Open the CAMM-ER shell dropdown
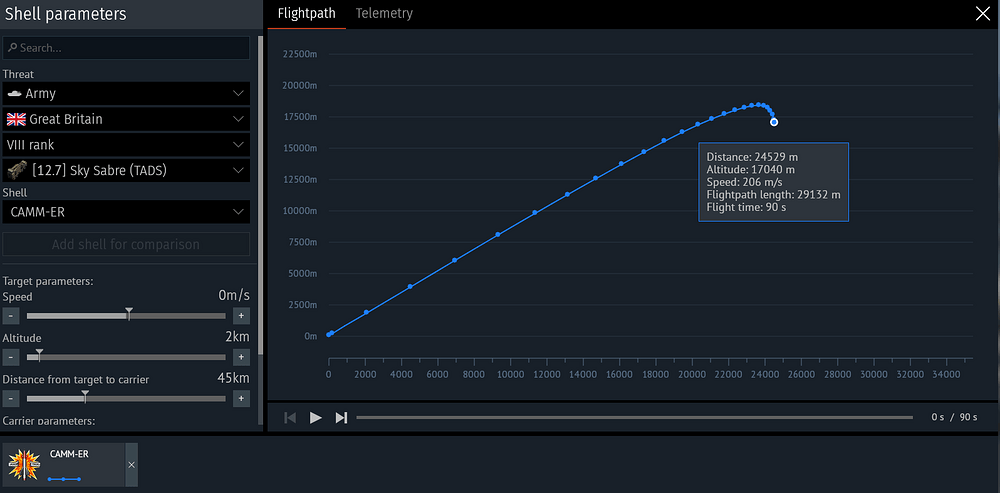The height and width of the screenshot is (493, 1000). (x=126, y=212)
